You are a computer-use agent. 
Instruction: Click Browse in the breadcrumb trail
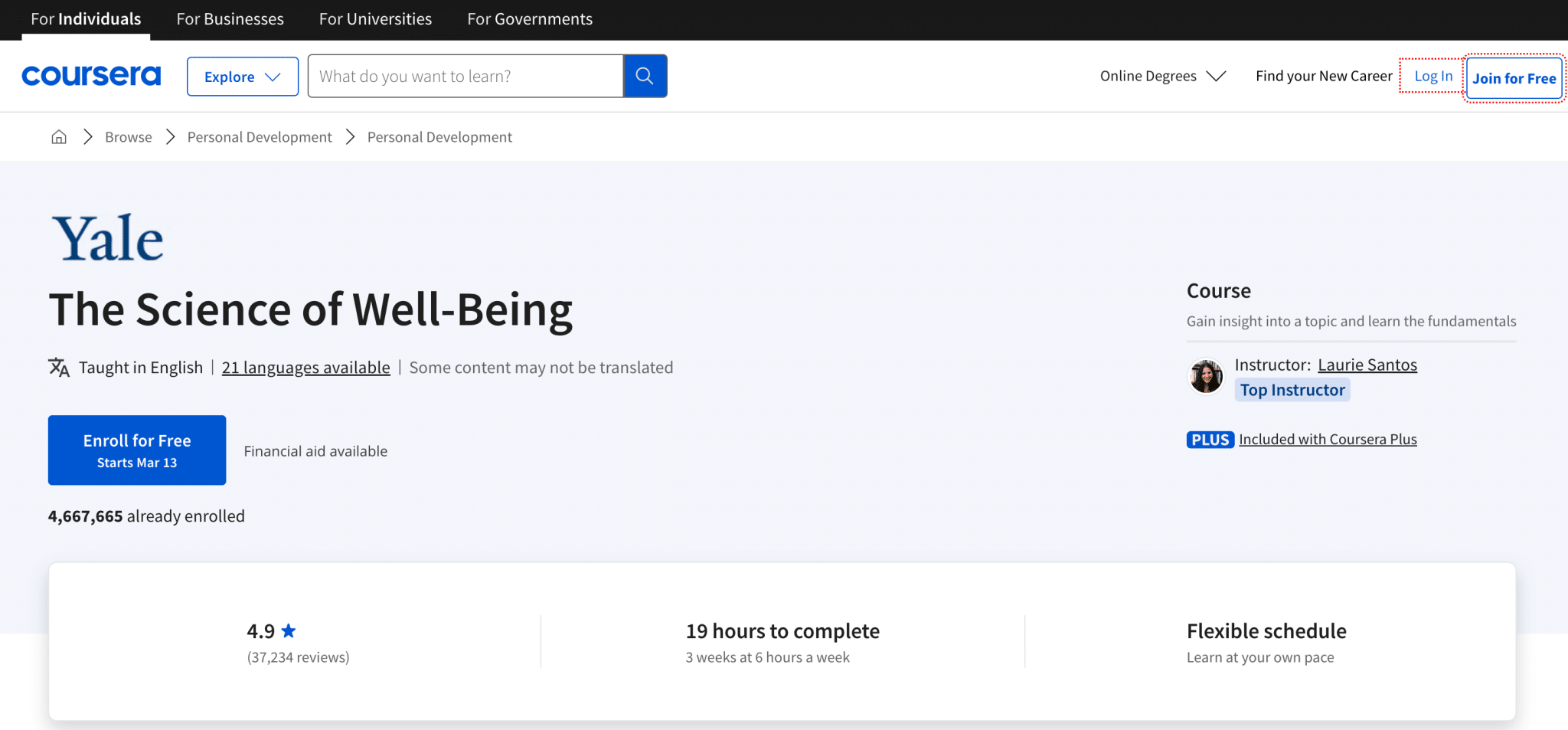(128, 136)
